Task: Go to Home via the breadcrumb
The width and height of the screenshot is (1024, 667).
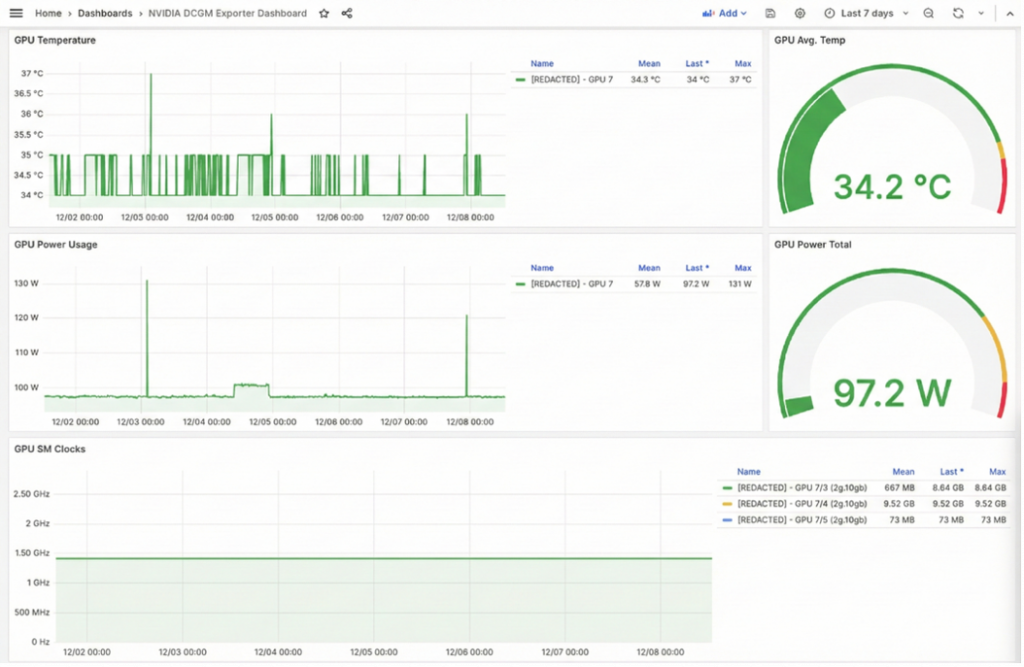Action: [x=48, y=13]
